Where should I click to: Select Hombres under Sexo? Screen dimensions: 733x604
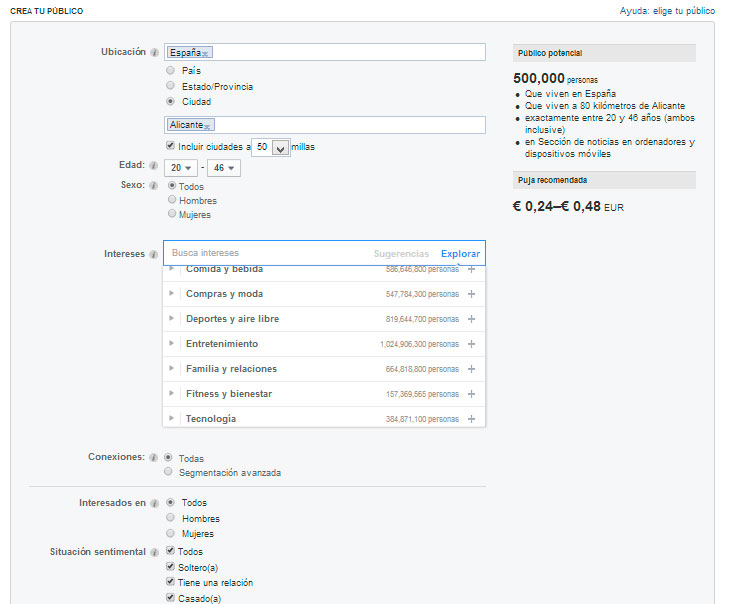pyautogui.click(x=172, y=200)
